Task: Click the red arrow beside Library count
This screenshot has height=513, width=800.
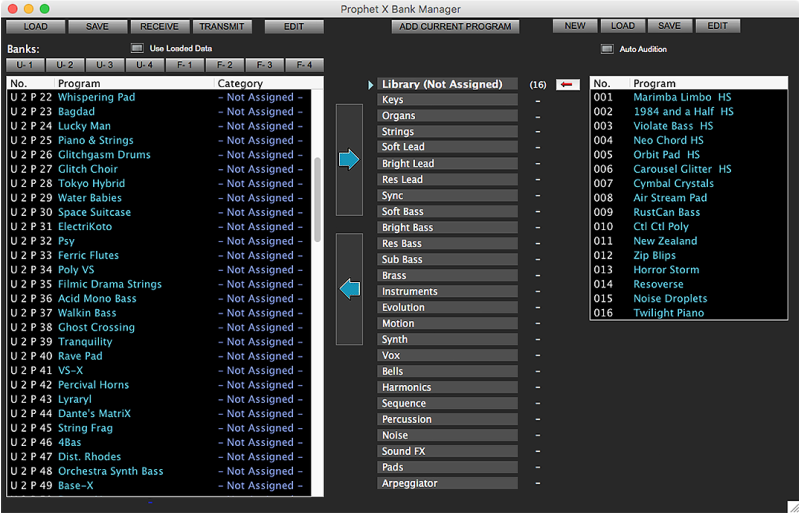Action: coord(568,85)
